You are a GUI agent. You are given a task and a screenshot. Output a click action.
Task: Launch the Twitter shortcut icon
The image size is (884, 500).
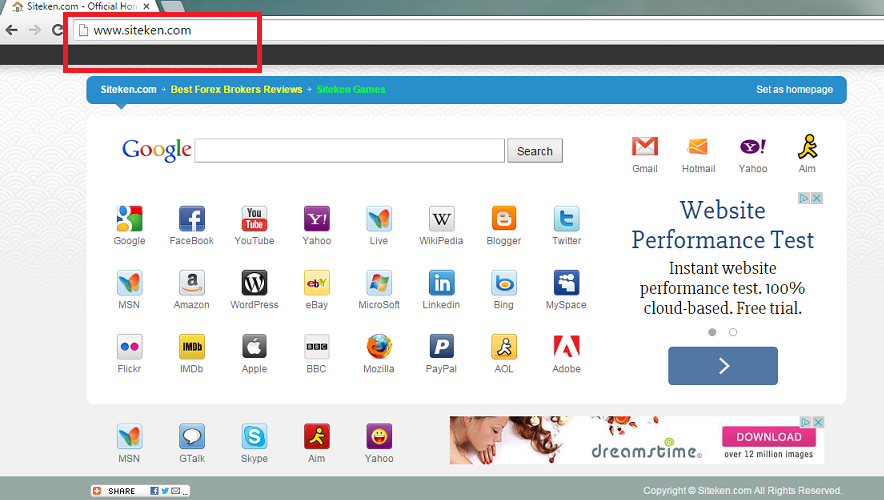tap(566, 219)
